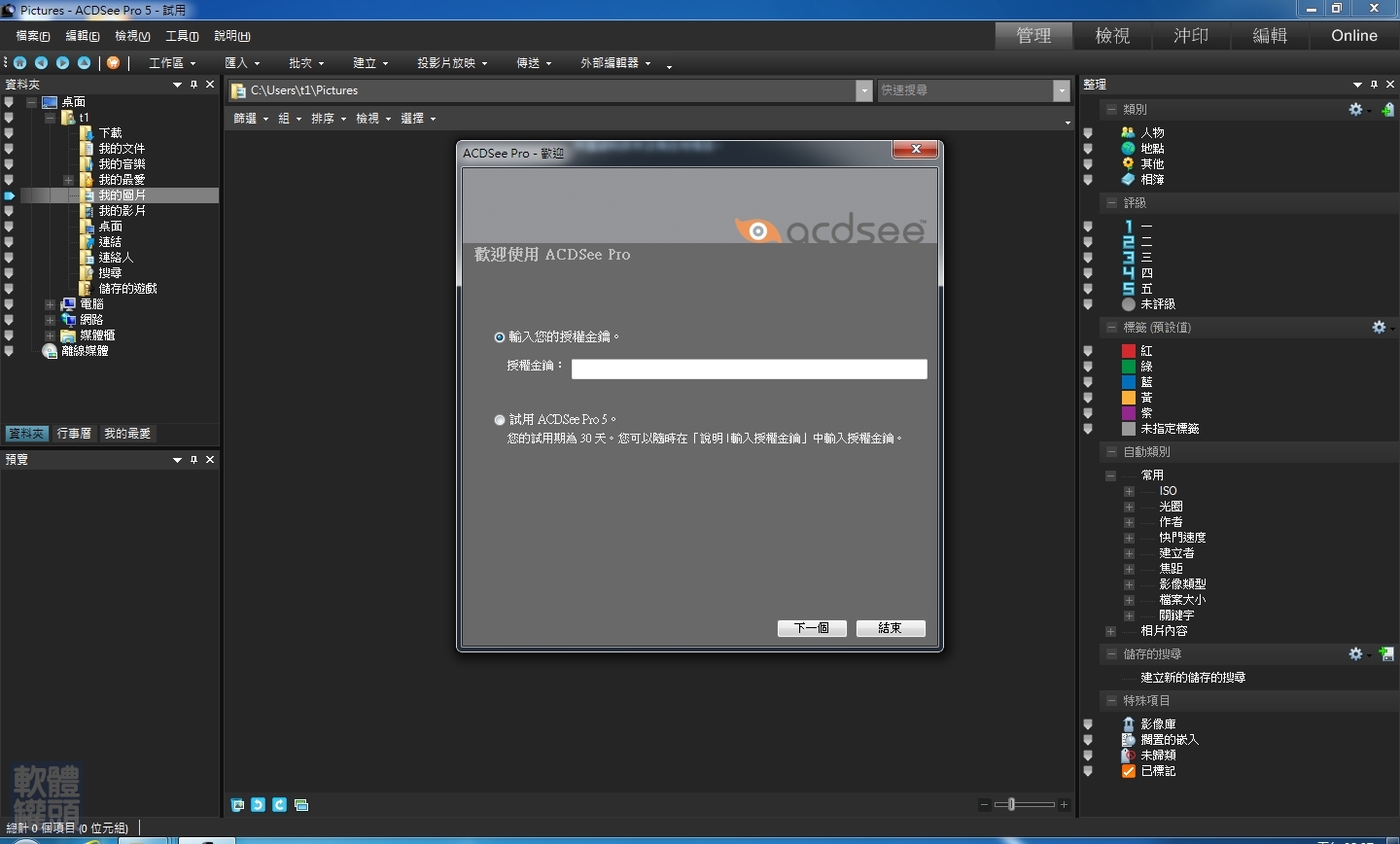Toggle easy-select marker beside 人物 category
Viewport: 1400px width, 844px height.
1088,133
